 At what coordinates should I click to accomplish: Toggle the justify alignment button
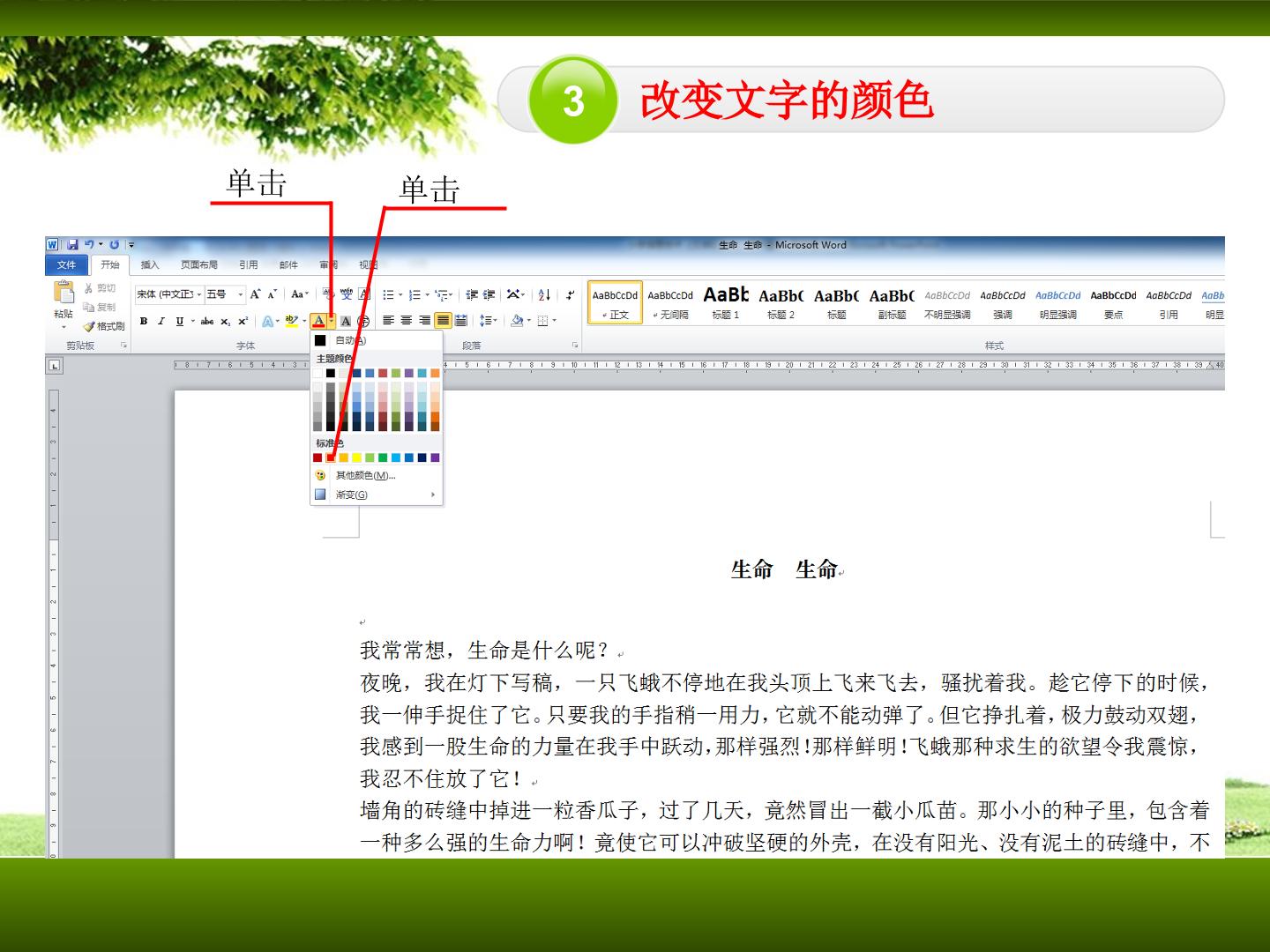pyautogui.click(x=443, y=321)
